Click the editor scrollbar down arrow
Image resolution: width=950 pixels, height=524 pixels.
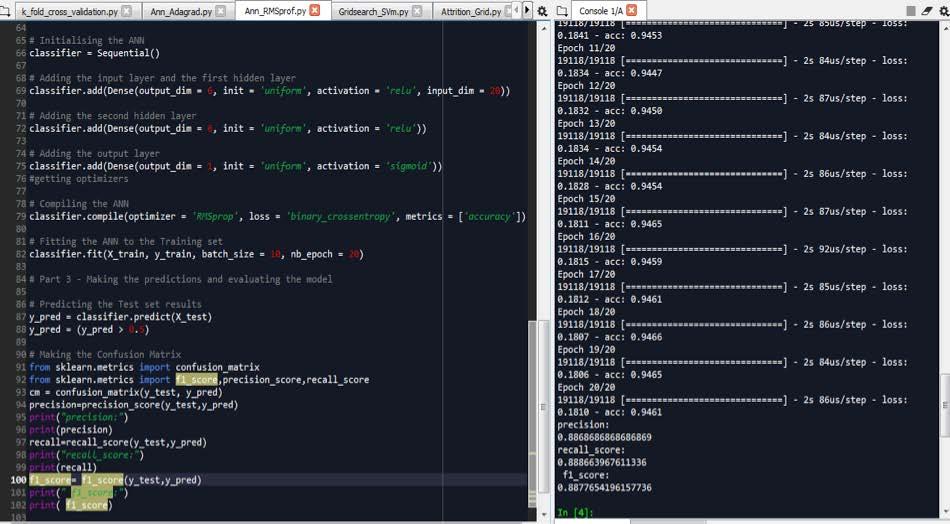tap(543, 516)
